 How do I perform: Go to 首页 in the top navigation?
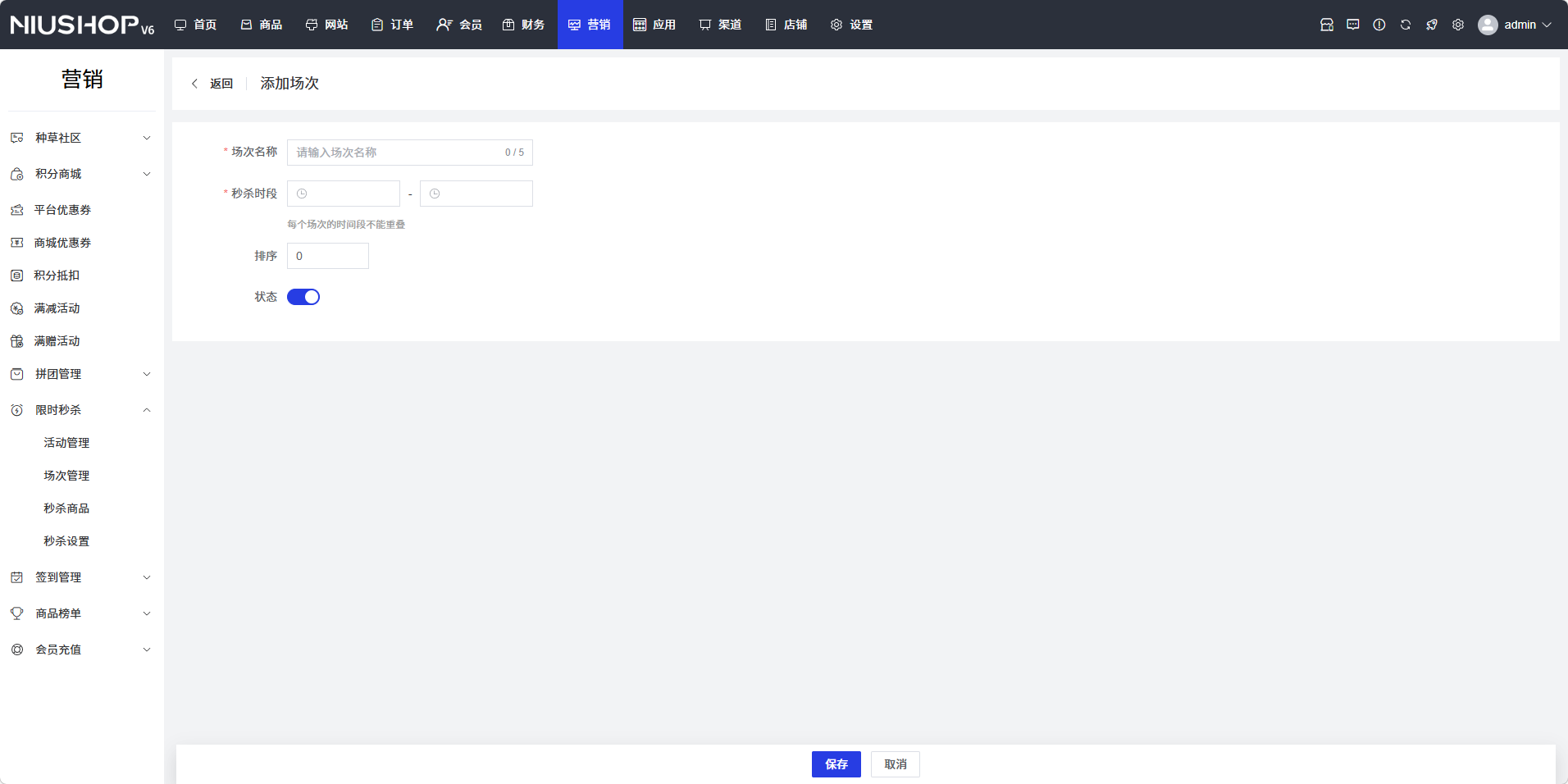196,25
